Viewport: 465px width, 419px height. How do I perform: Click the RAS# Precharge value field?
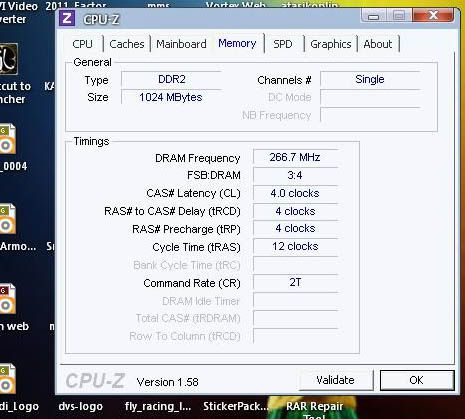click(x=295, y=228)
